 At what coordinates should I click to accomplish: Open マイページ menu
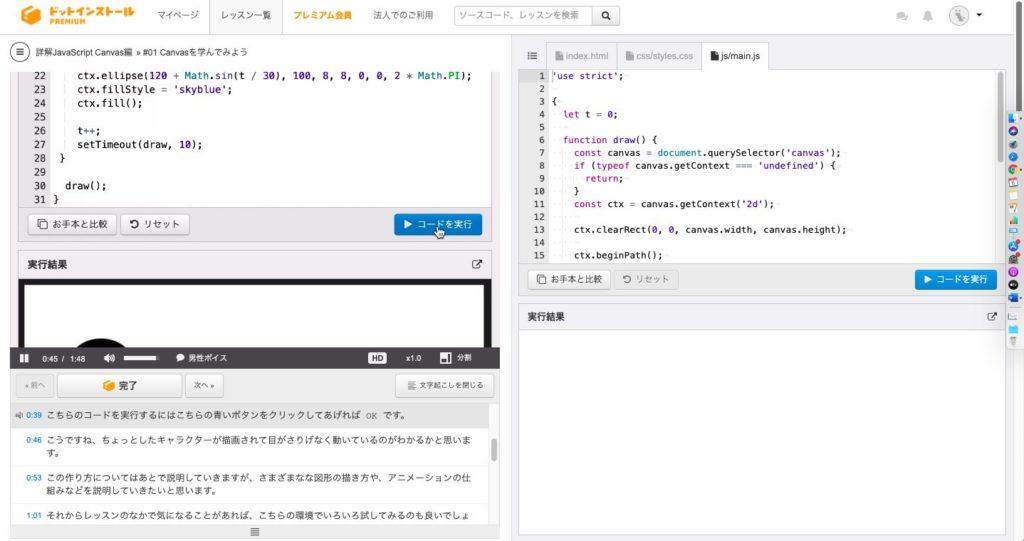coord(178,15)
